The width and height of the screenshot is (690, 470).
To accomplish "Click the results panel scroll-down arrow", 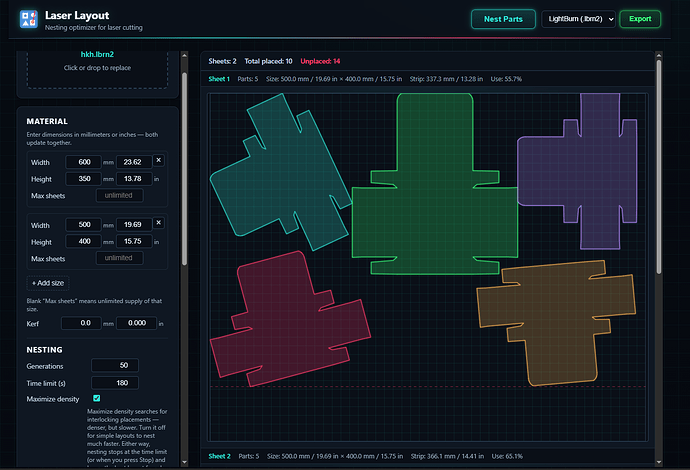I will coord(659,462).
